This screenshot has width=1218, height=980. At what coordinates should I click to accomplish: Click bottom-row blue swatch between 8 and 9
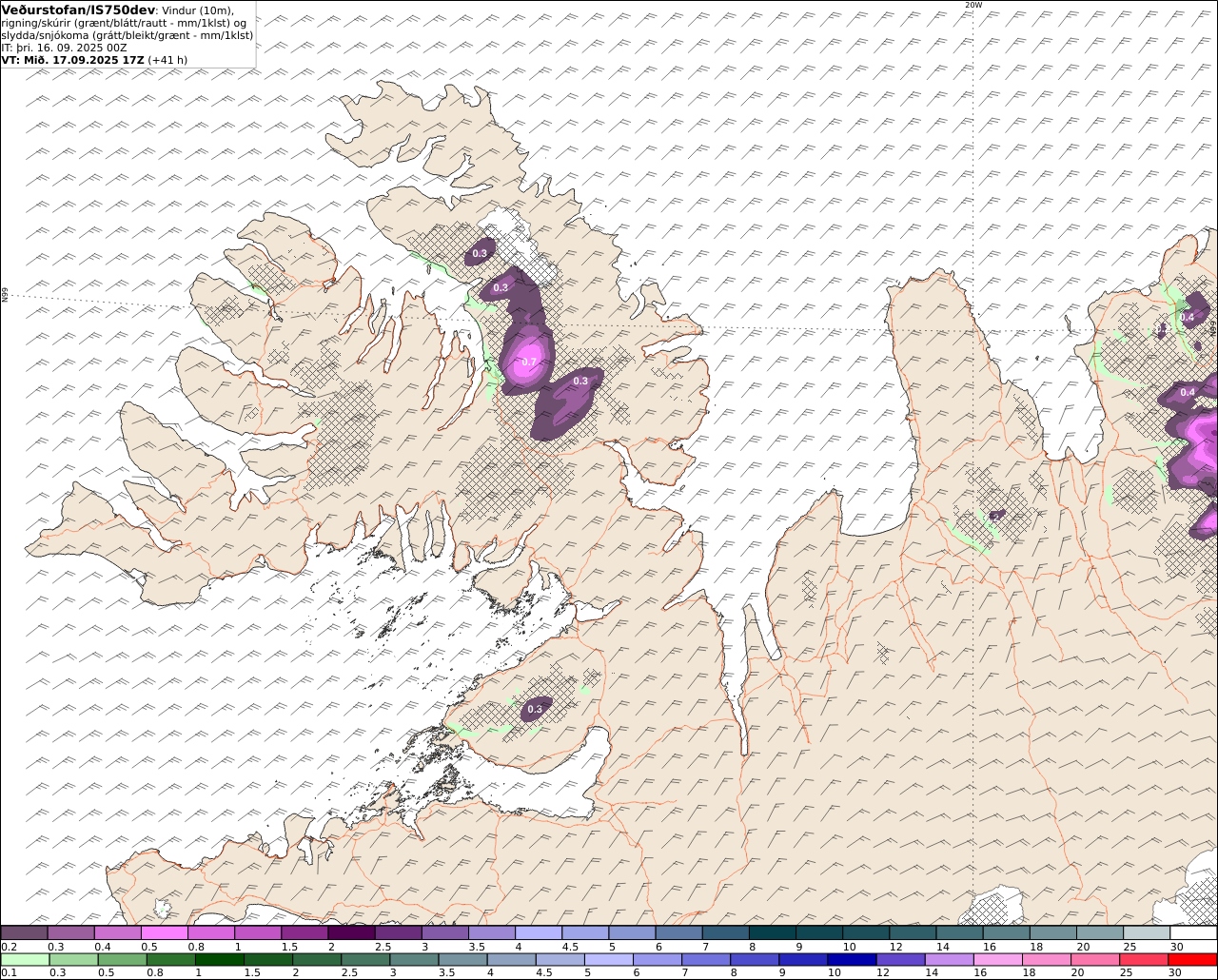(x=755, y=959)
